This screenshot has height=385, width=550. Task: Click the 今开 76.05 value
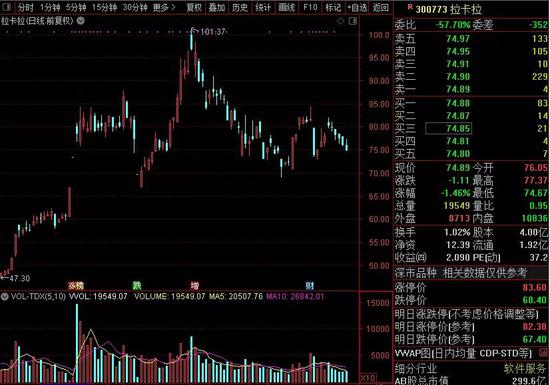536,168
